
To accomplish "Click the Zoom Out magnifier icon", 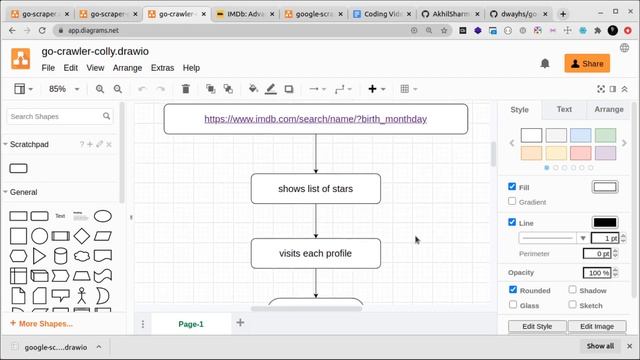I will [x=118, y=89].
